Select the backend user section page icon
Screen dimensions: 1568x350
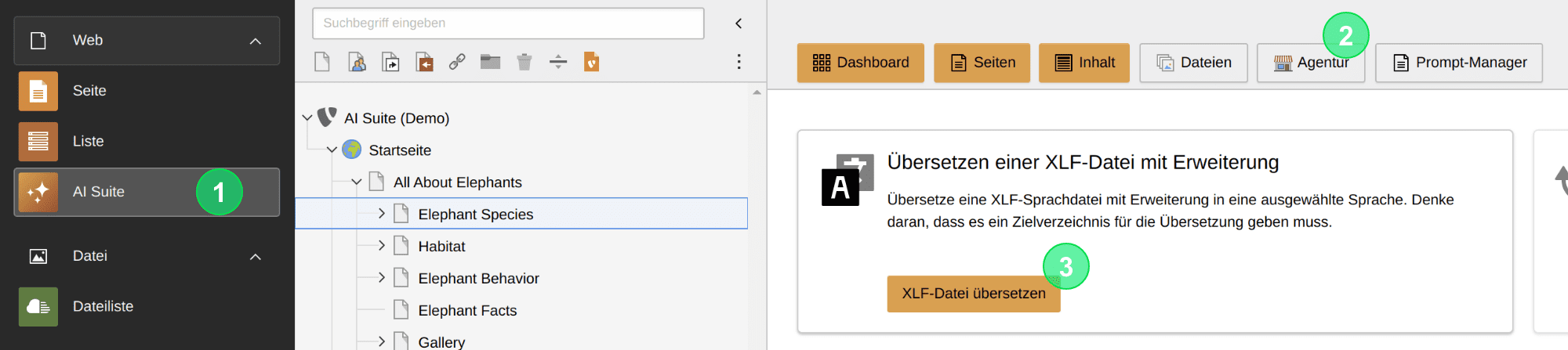pyautogui.click(x=357, y=62)
